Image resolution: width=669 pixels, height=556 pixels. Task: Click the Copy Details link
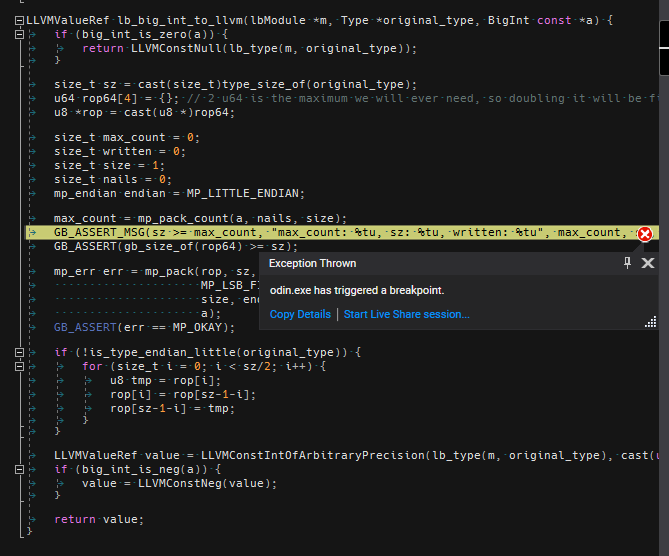coord(300,314)
